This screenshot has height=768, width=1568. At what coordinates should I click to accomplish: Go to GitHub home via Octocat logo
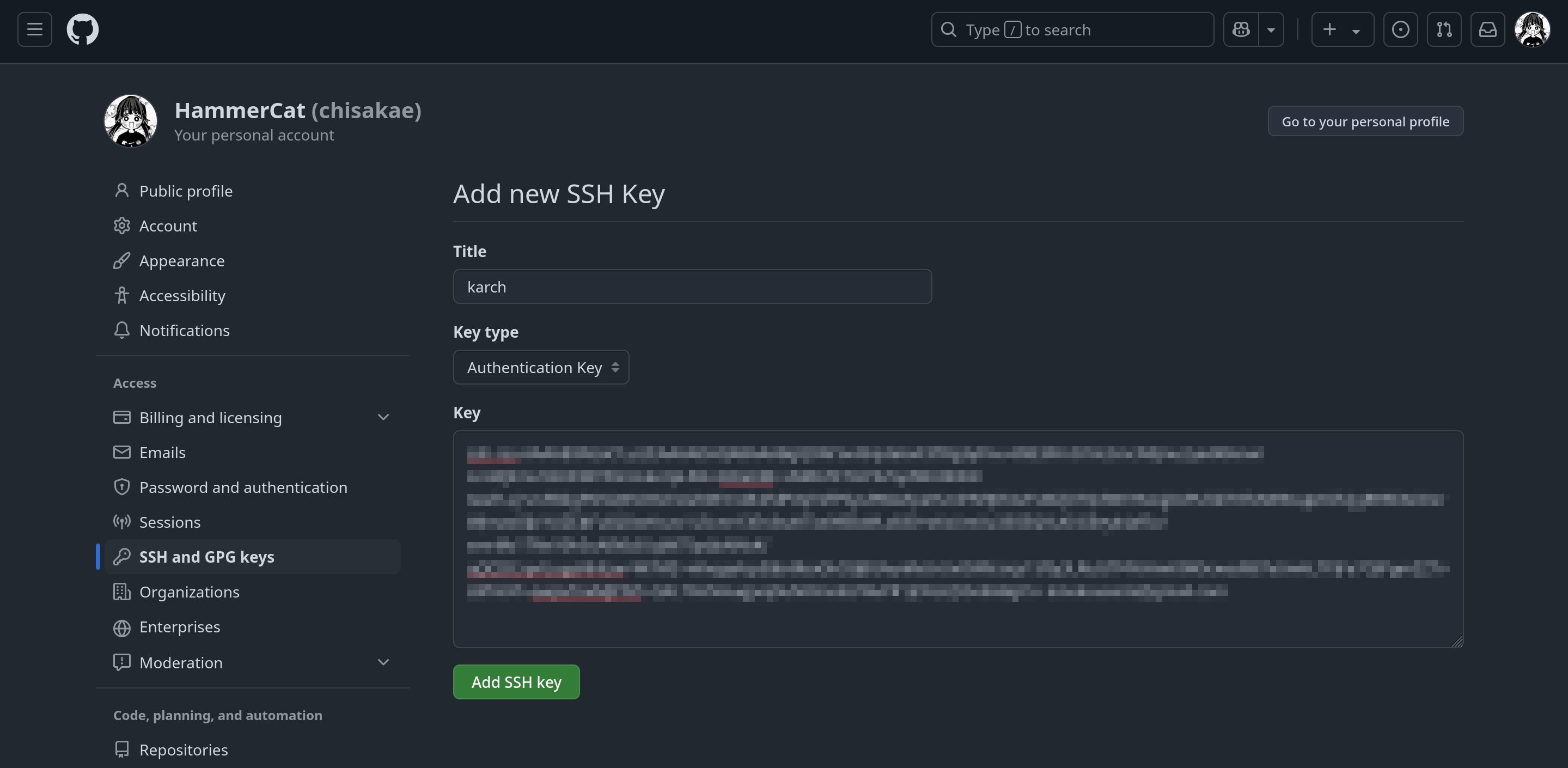click(x=82, y=29)
